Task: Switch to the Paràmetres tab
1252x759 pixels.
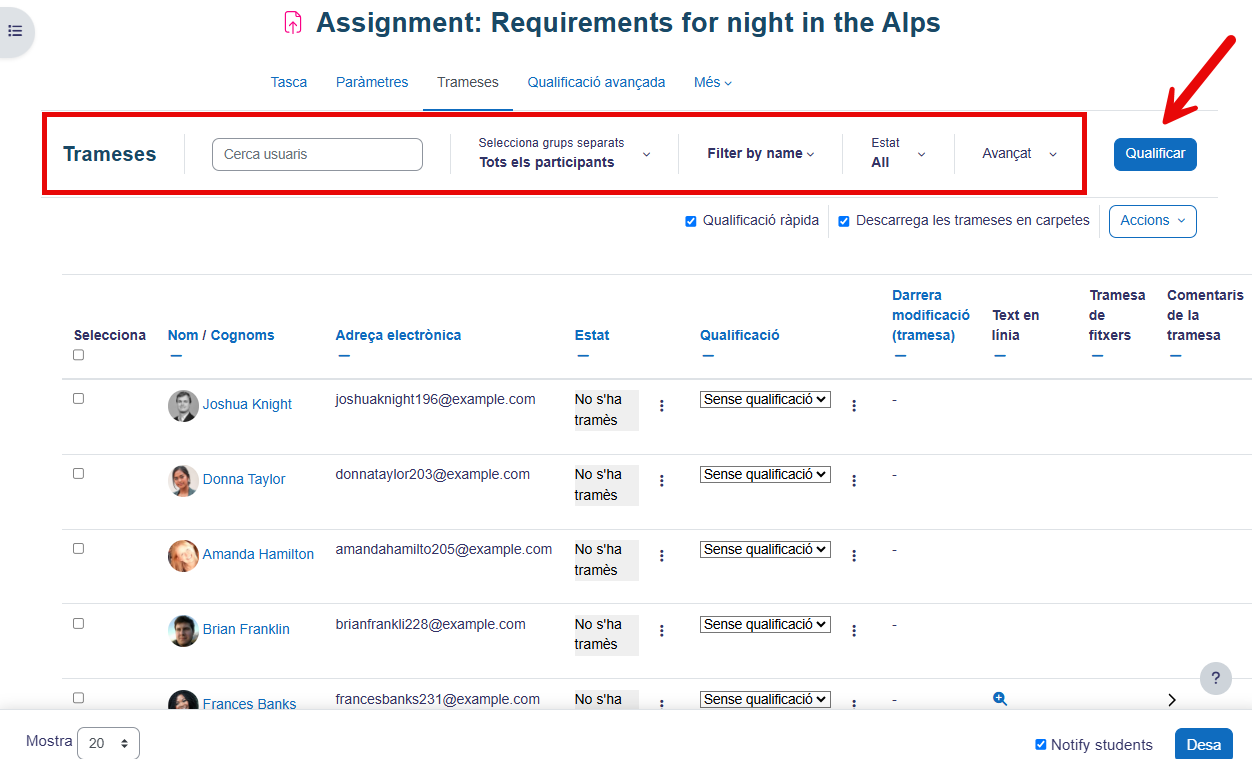Action: click(x=372, y=82)
